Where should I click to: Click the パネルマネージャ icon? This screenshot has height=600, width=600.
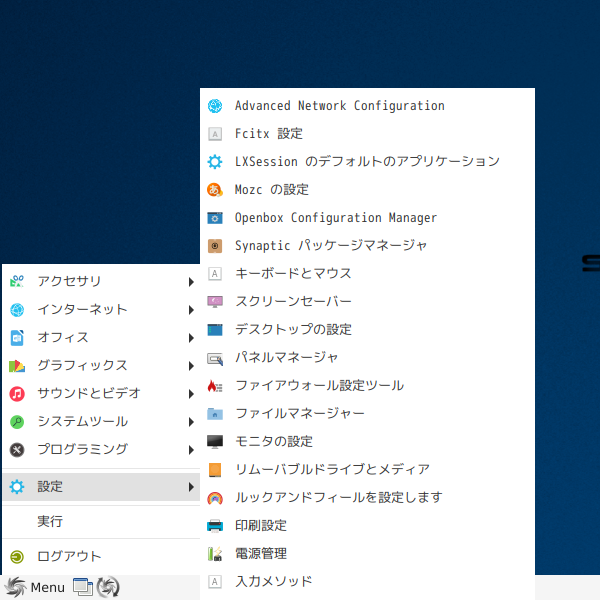pyautogui.click(x=215, y=358)
